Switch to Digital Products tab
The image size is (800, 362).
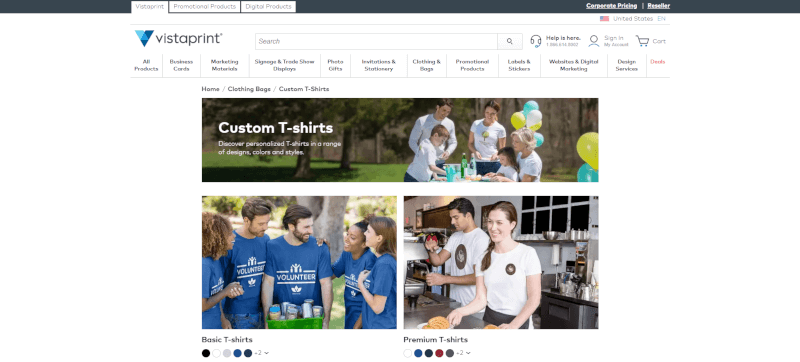point(268,7)
